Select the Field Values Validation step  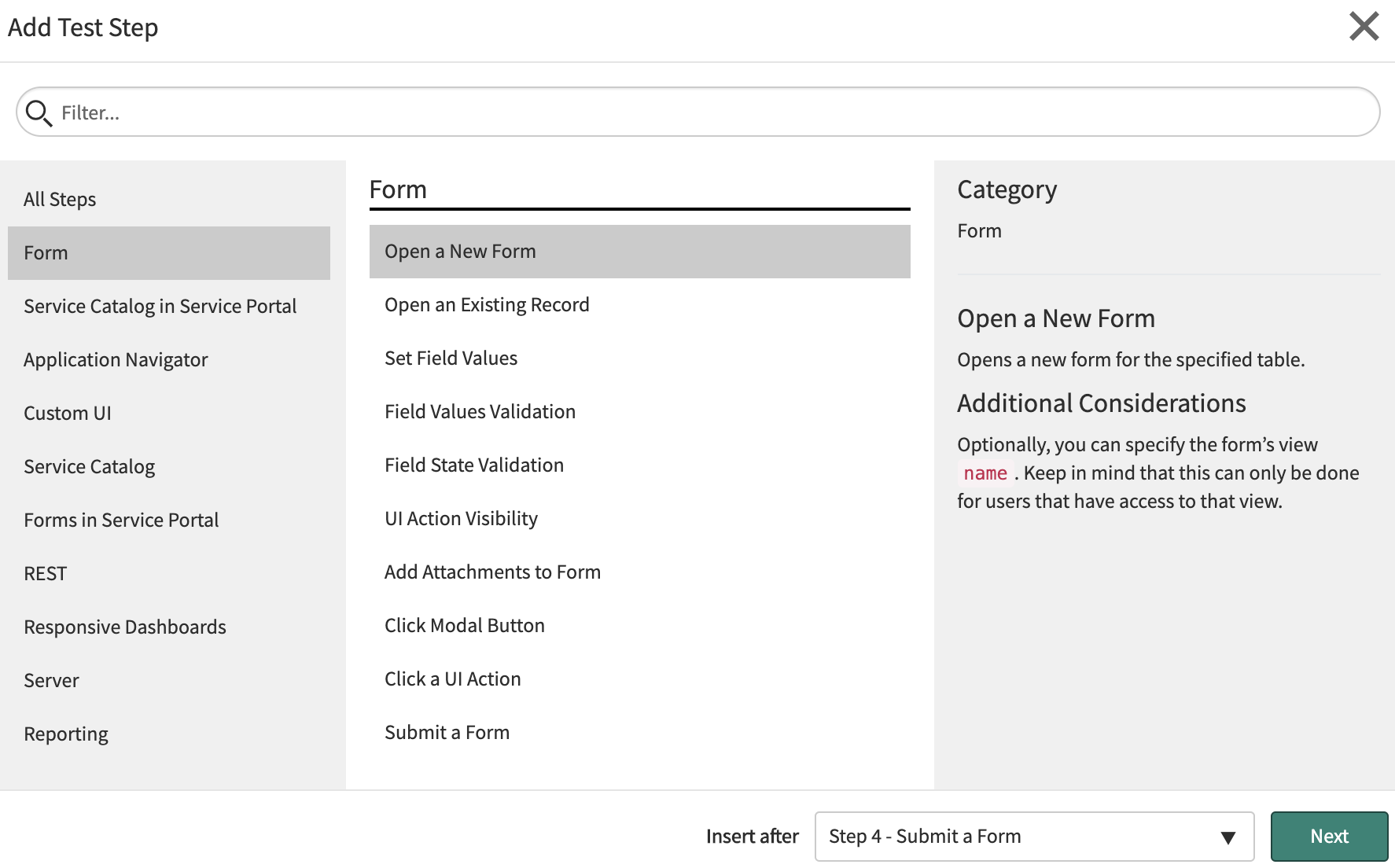point(640,412)
